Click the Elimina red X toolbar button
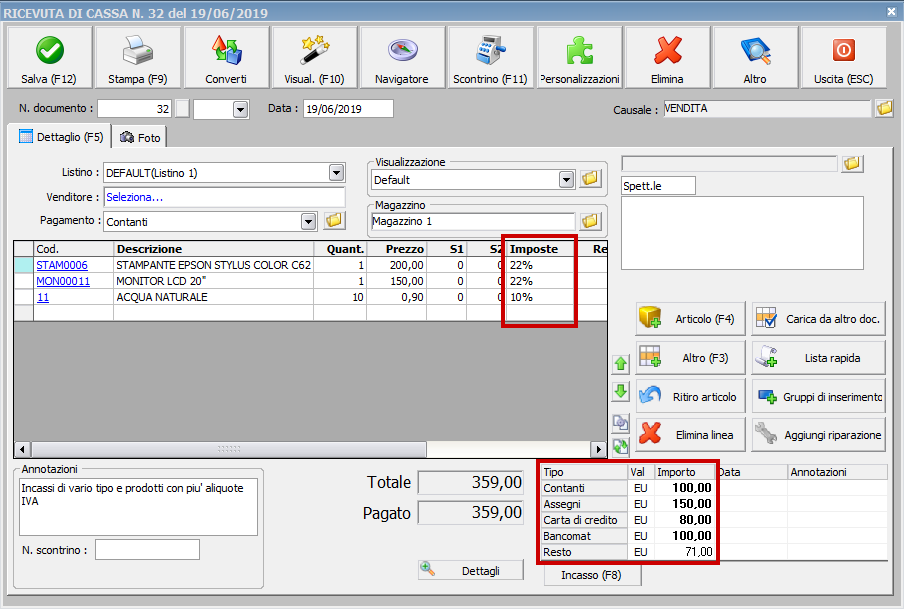This screenshot has height=609, width=904. tap(668, 57)
